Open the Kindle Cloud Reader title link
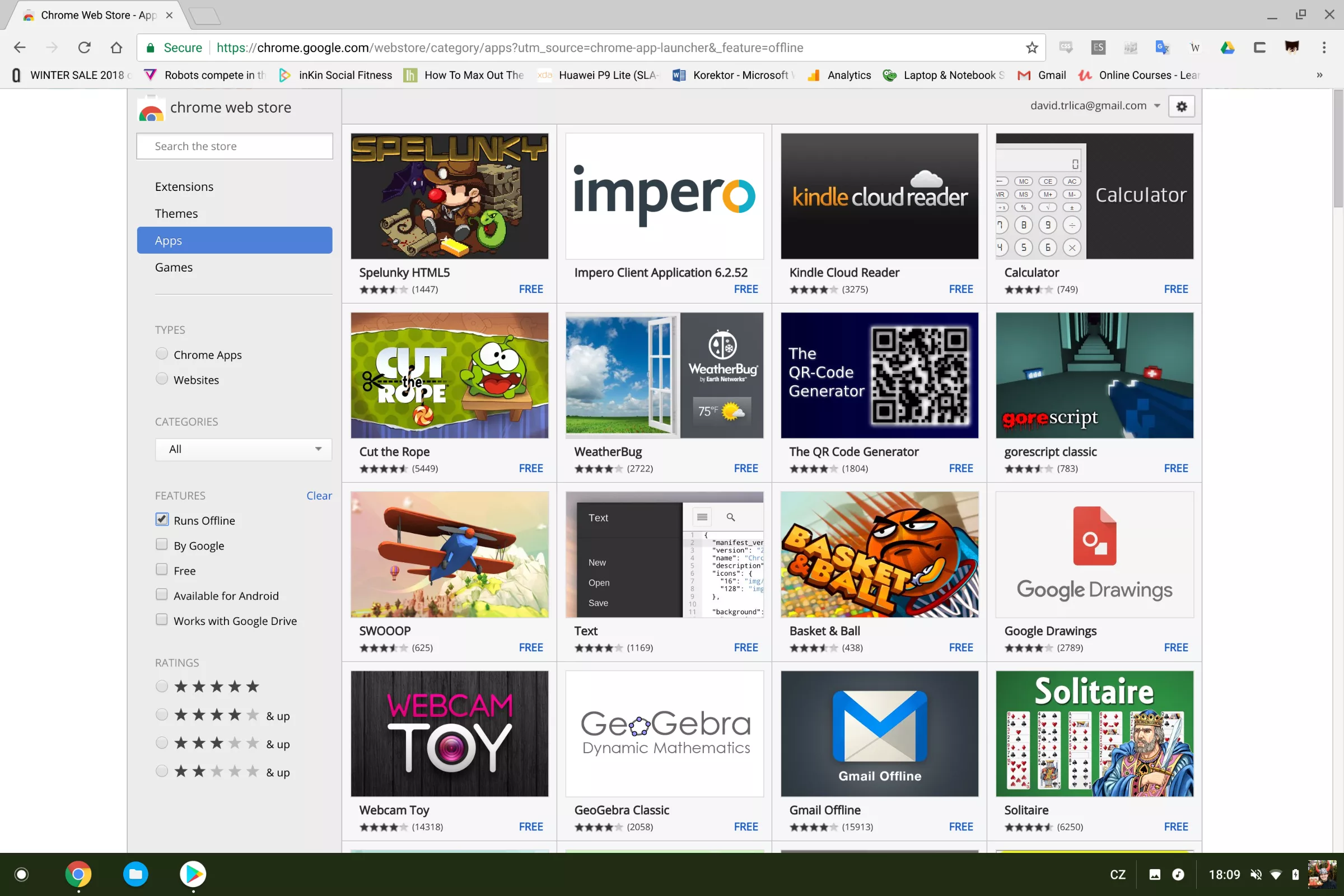The height and width of the screenshot is (896, 1344). [844, 273]
